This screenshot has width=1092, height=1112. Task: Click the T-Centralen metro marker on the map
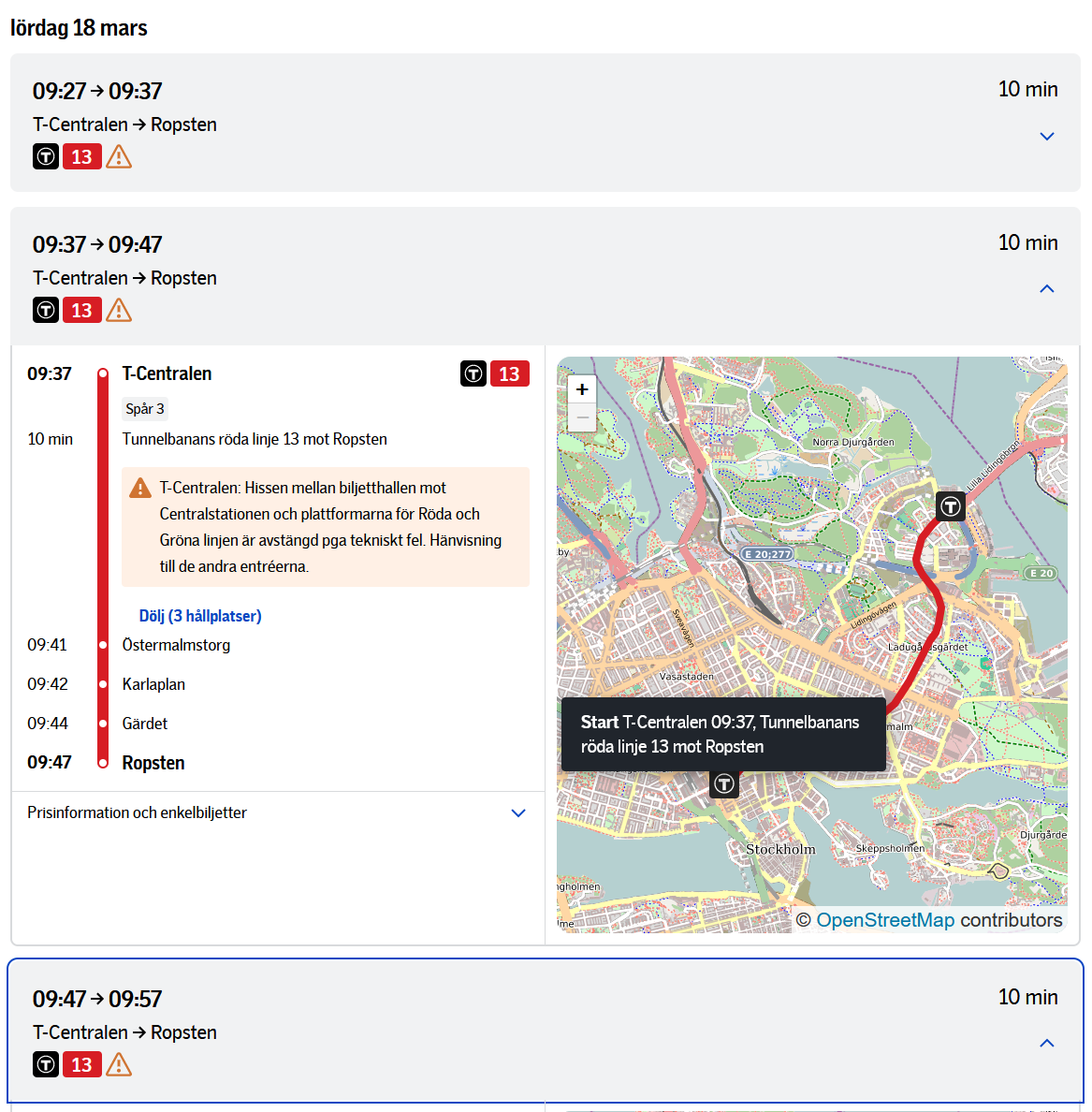point(723,783)
